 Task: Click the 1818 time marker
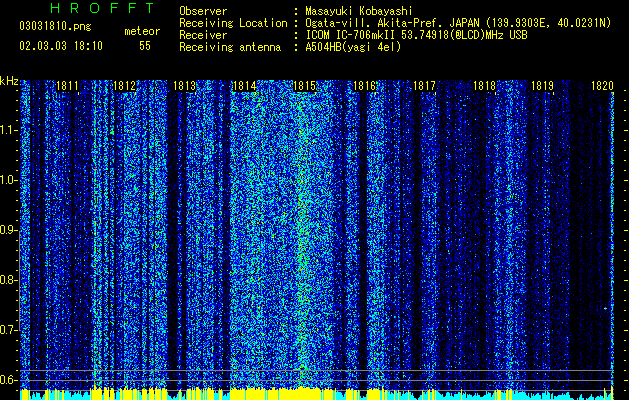click(x=484, y=86)
